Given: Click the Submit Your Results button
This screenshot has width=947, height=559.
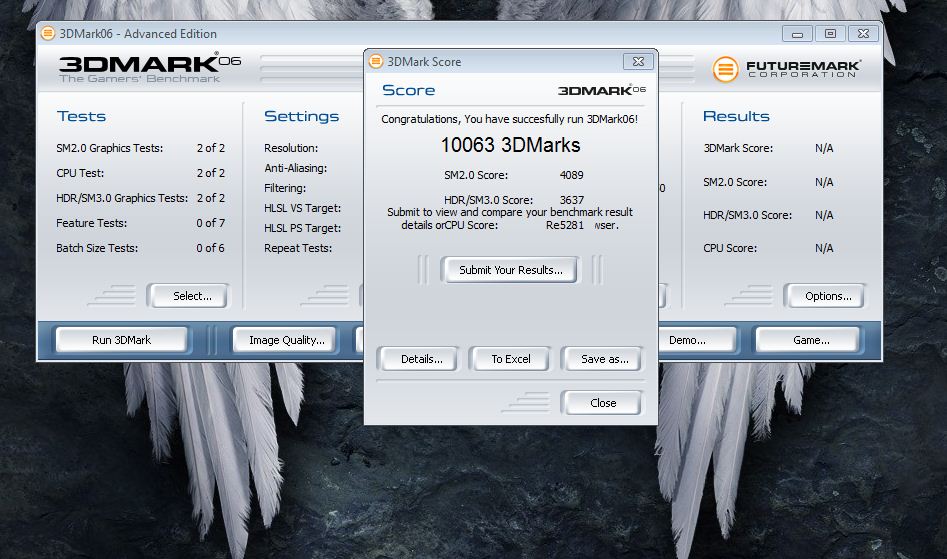Looking at the screenshot, I should tap(510, 270).
